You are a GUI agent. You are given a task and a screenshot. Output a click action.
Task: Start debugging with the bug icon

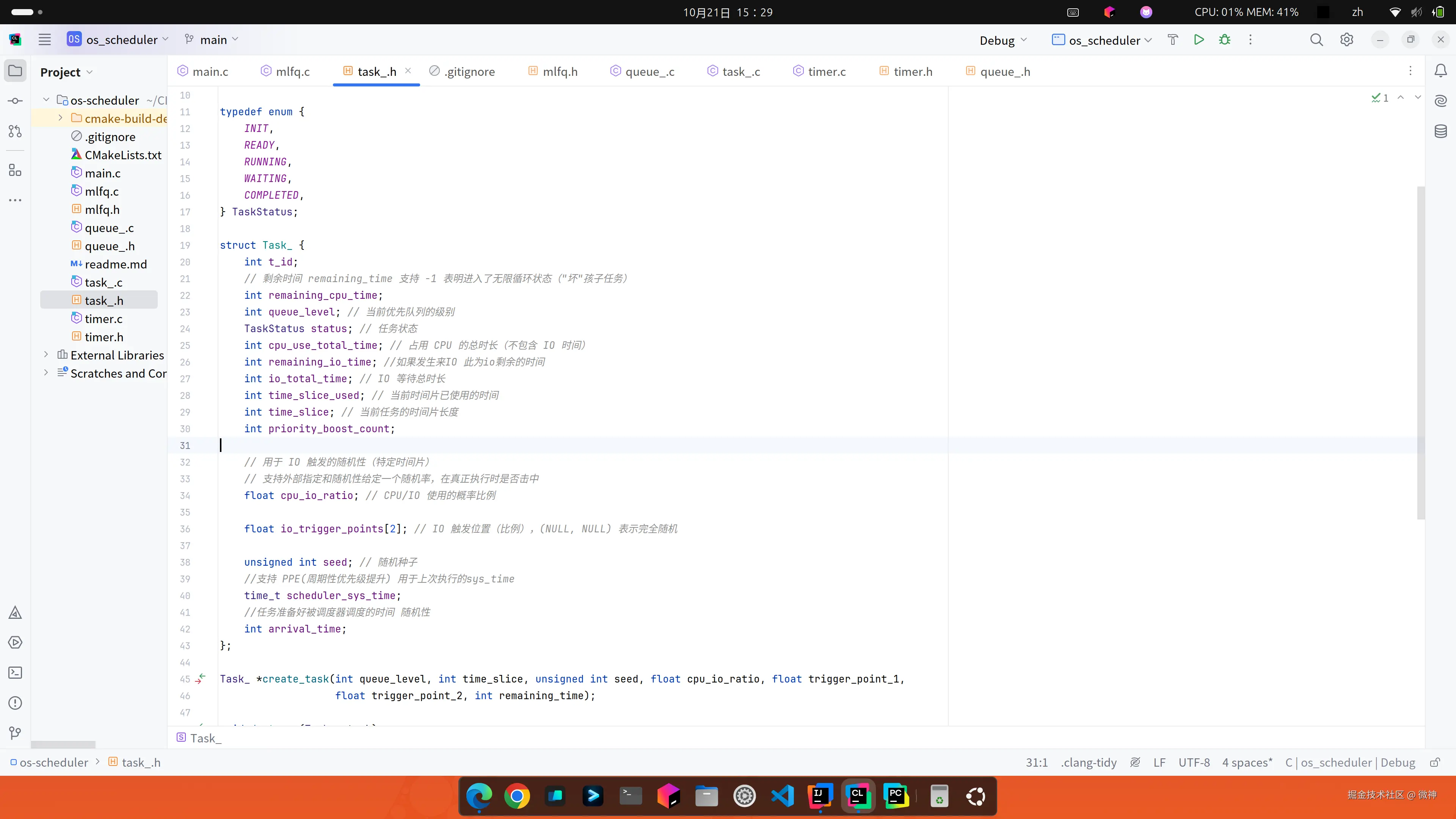tap(1224, 39)
